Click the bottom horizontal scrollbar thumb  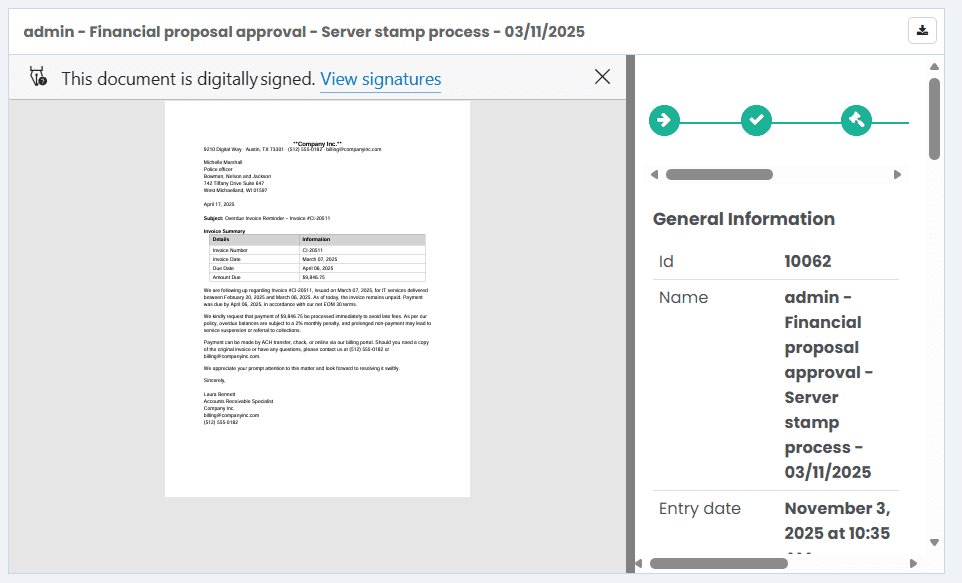pos(717,564)
